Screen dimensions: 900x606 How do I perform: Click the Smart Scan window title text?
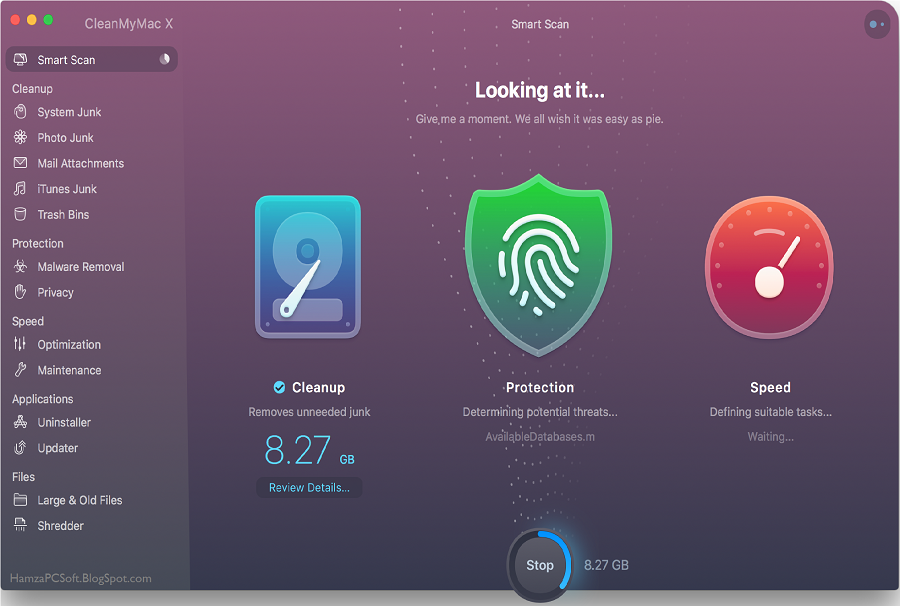pos(540,25)
